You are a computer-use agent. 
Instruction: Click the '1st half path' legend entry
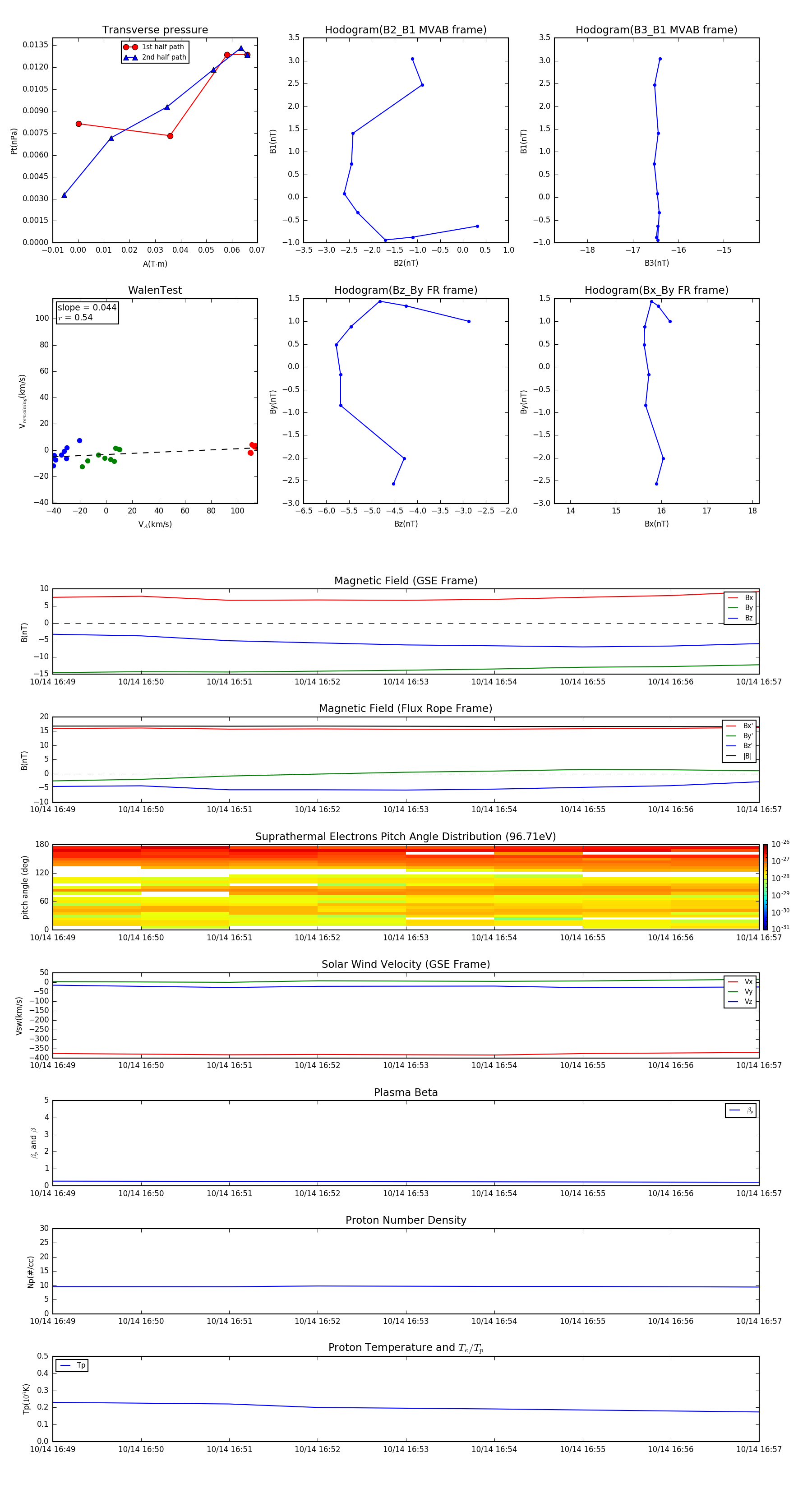pyautogui.click(x=154, y=47)
